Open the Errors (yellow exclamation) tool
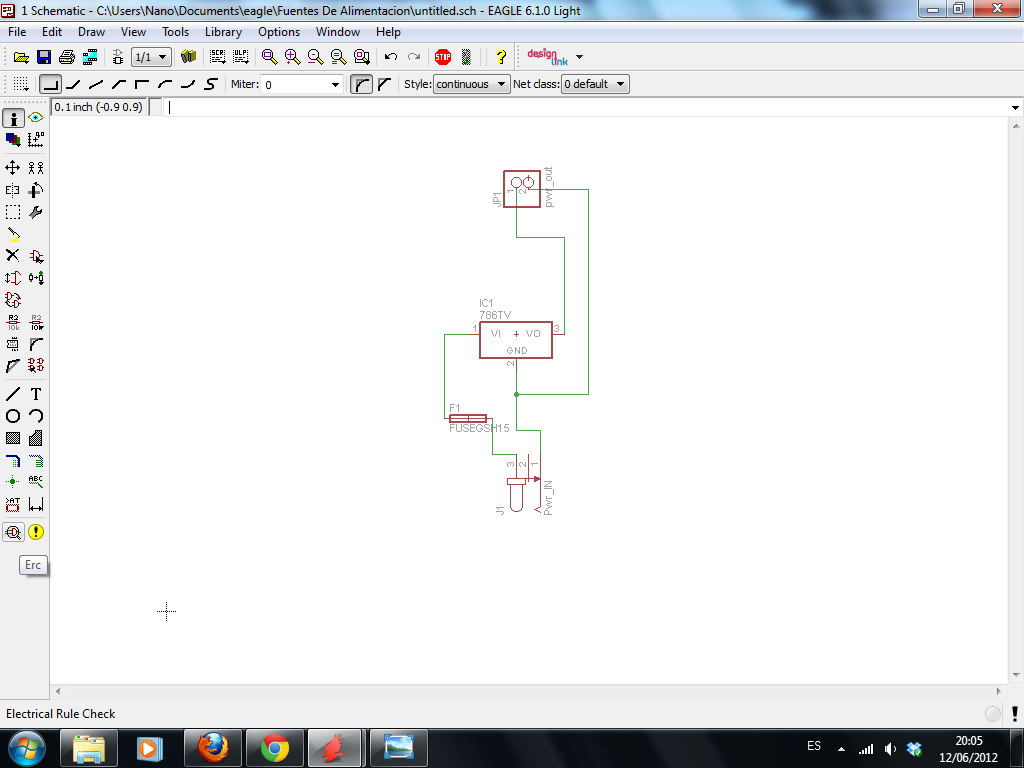 (x=36, y=532)
